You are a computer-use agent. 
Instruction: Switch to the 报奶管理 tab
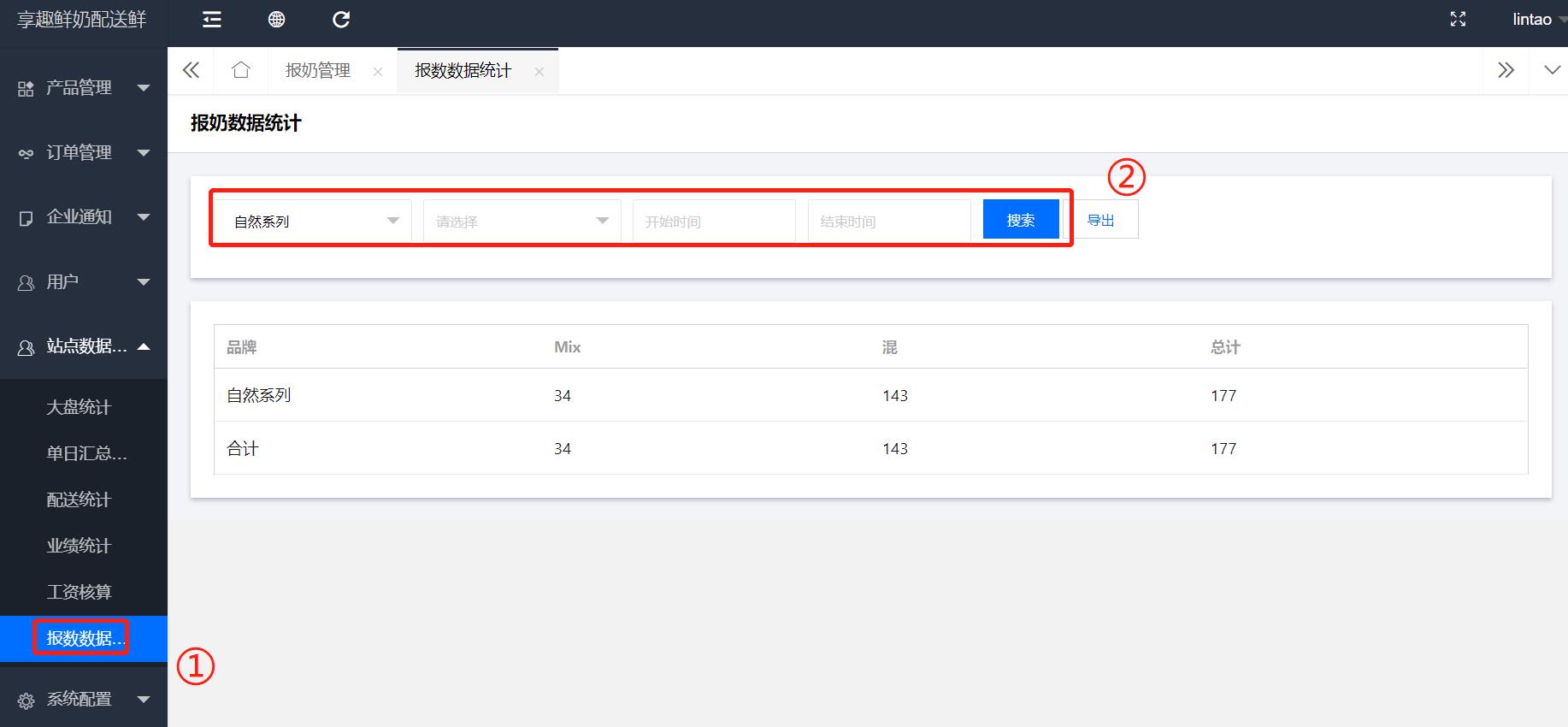(318, 71)
